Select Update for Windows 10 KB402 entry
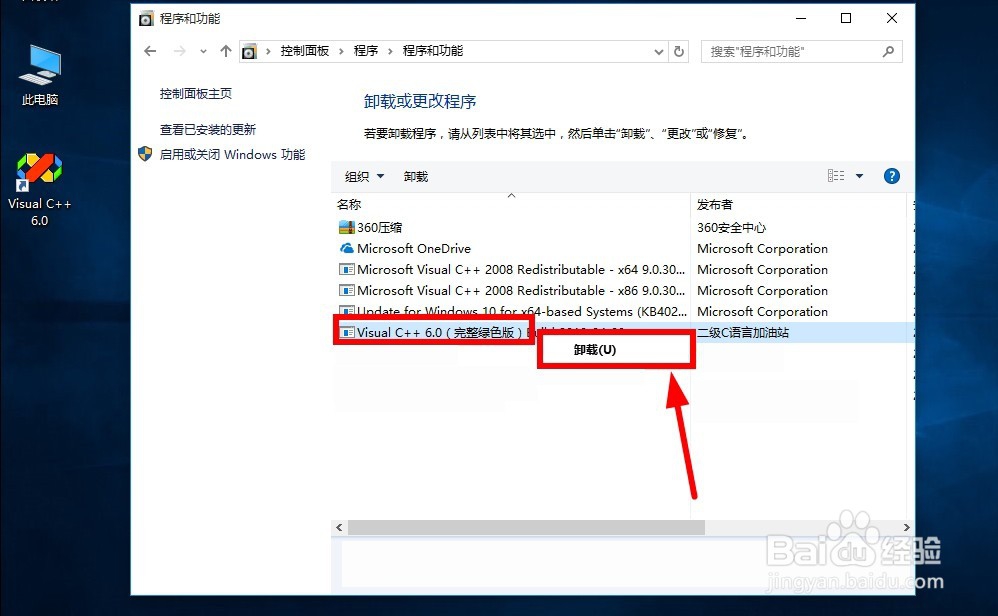This screenshot has height=616, width=998. tap(522, 311)
